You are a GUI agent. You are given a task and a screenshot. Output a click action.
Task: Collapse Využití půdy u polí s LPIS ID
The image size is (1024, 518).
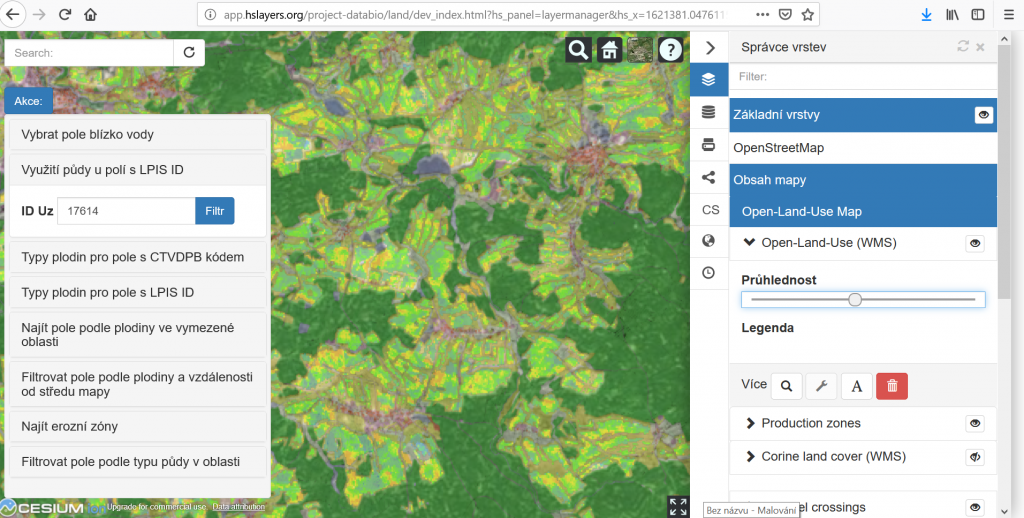point(138,170)
